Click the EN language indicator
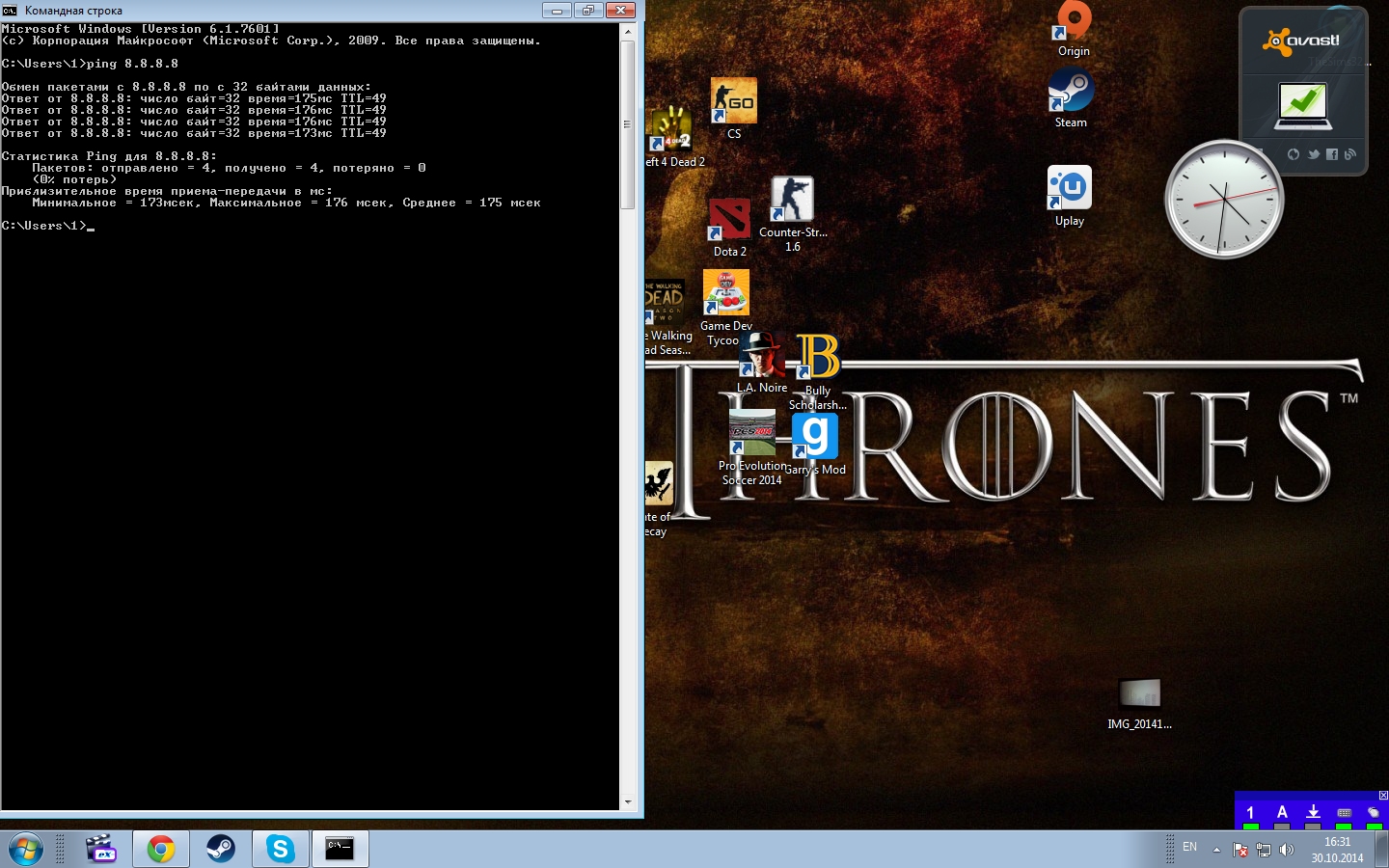Image resolution: width=1389 pixels, height=868 pixels. click(x=1189, y=847)
